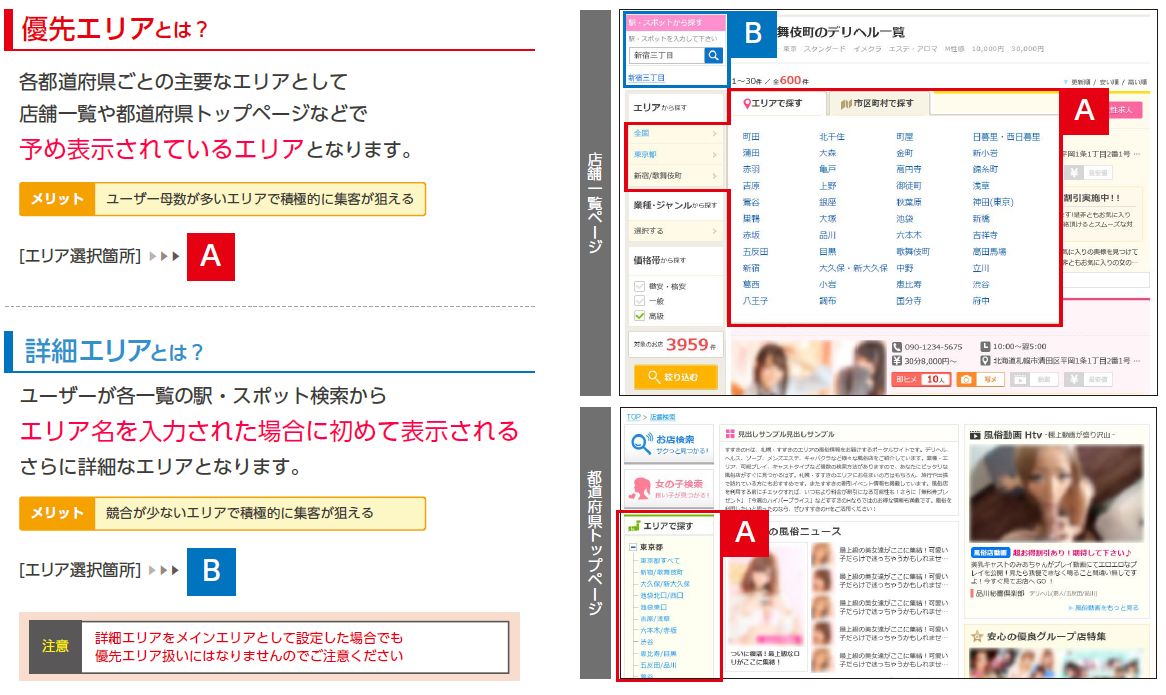Switch to the エリアで探す tab
Viewport: 1166px width, 695px height.
click(774, 104)
